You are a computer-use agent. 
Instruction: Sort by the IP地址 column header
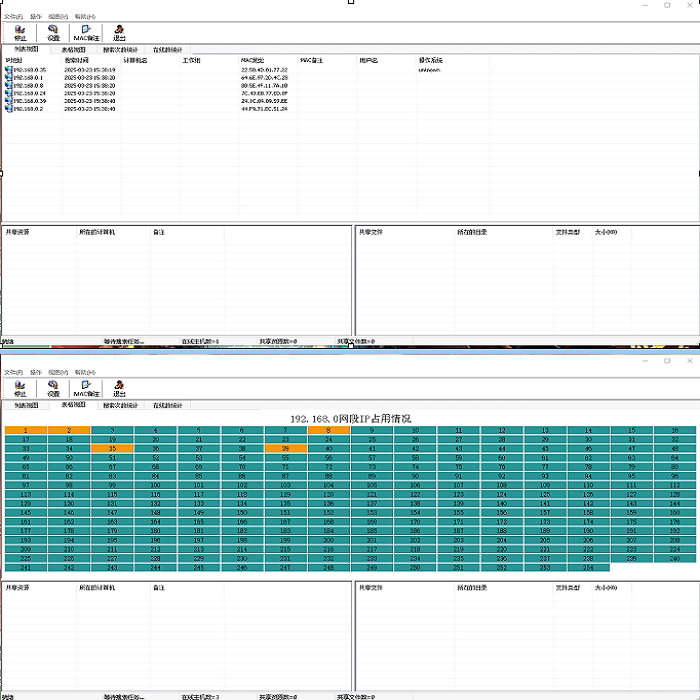click(32, 60)
